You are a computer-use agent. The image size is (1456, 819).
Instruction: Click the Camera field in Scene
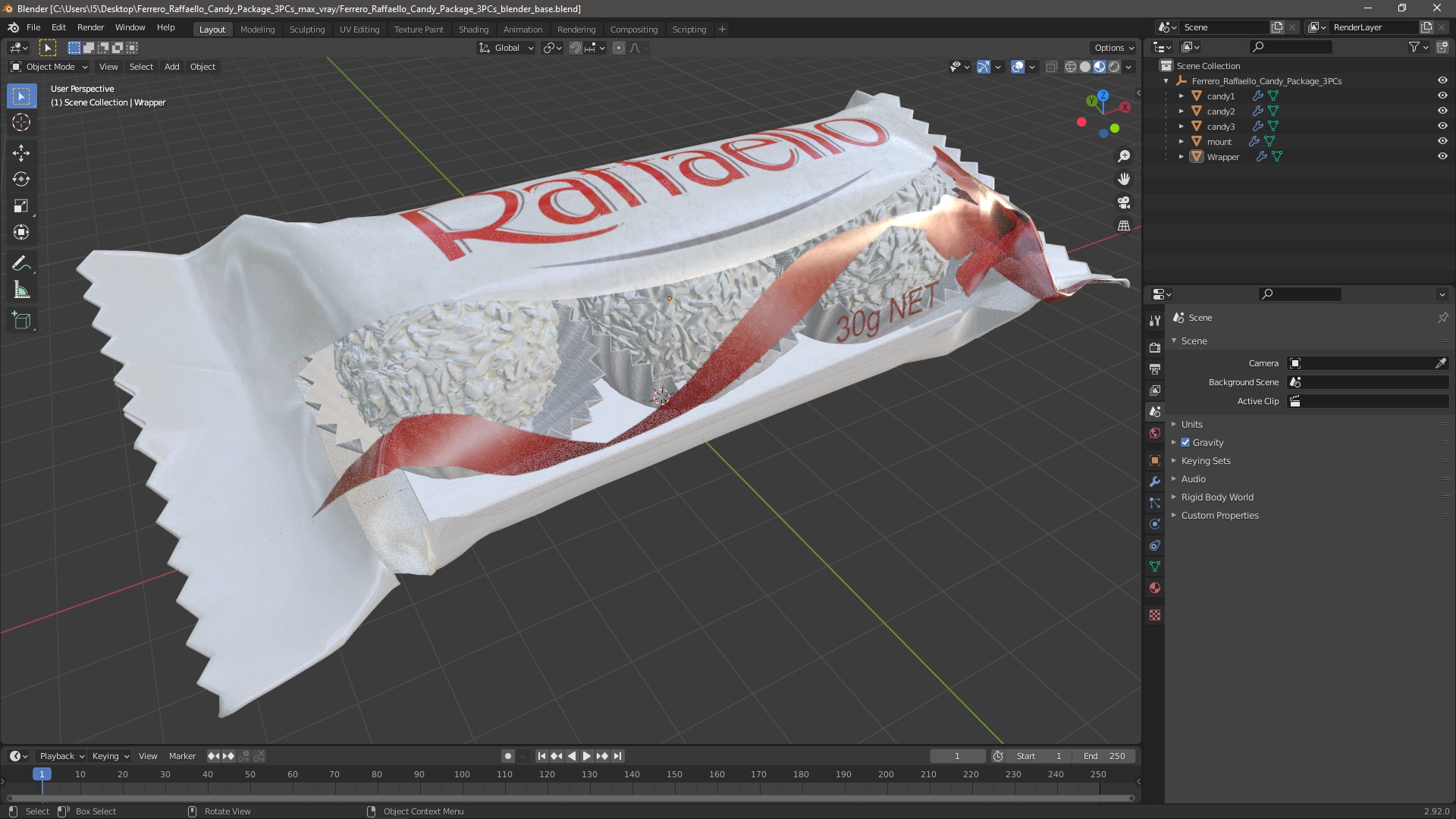1367,363
